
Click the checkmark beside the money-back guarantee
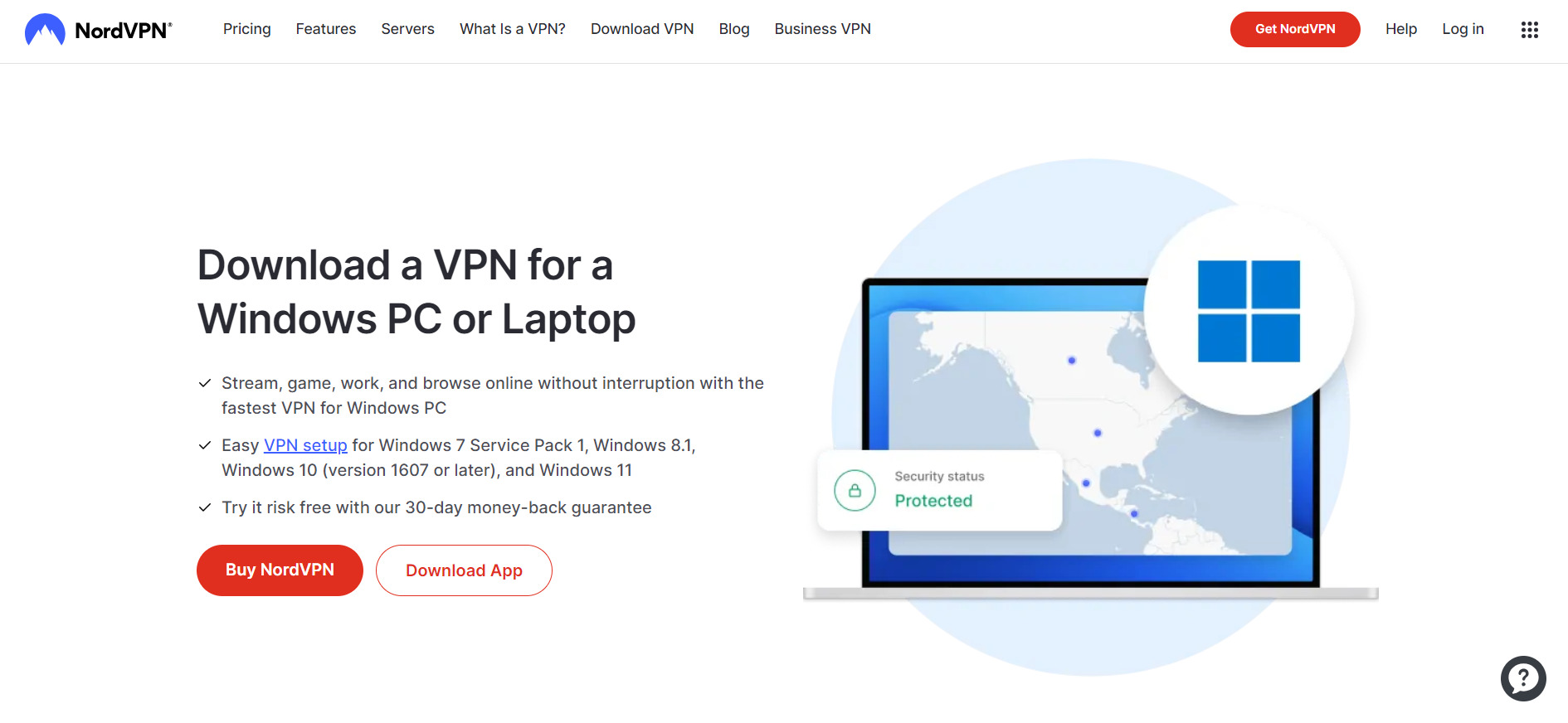[205, 507]
